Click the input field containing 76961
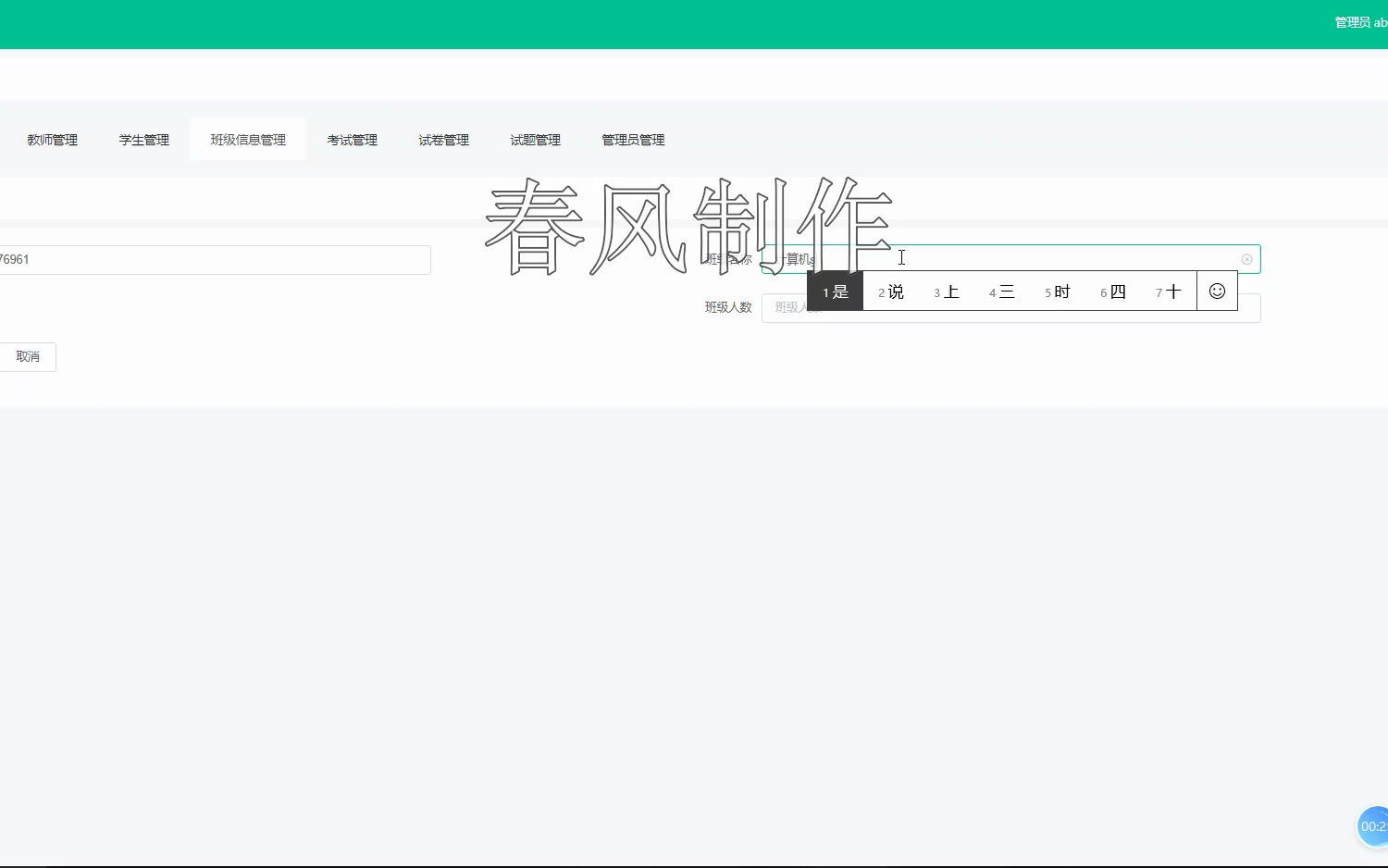Image resolution: width=1388 pixels, height=868 pixels. click(215, 259)
